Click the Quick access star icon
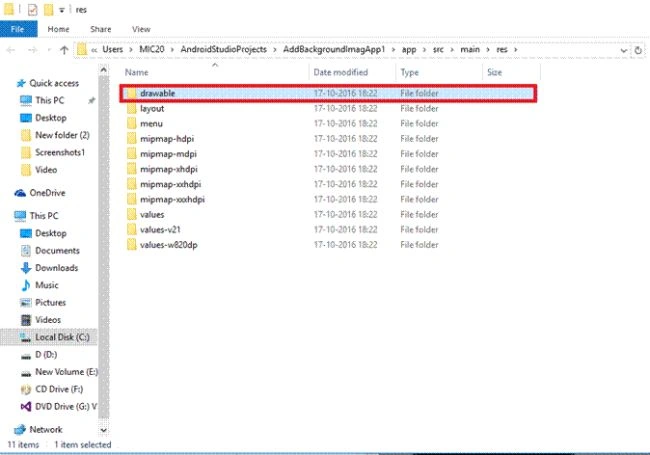The height and width of the screenshot is (455, 650). tap(21, 83)
